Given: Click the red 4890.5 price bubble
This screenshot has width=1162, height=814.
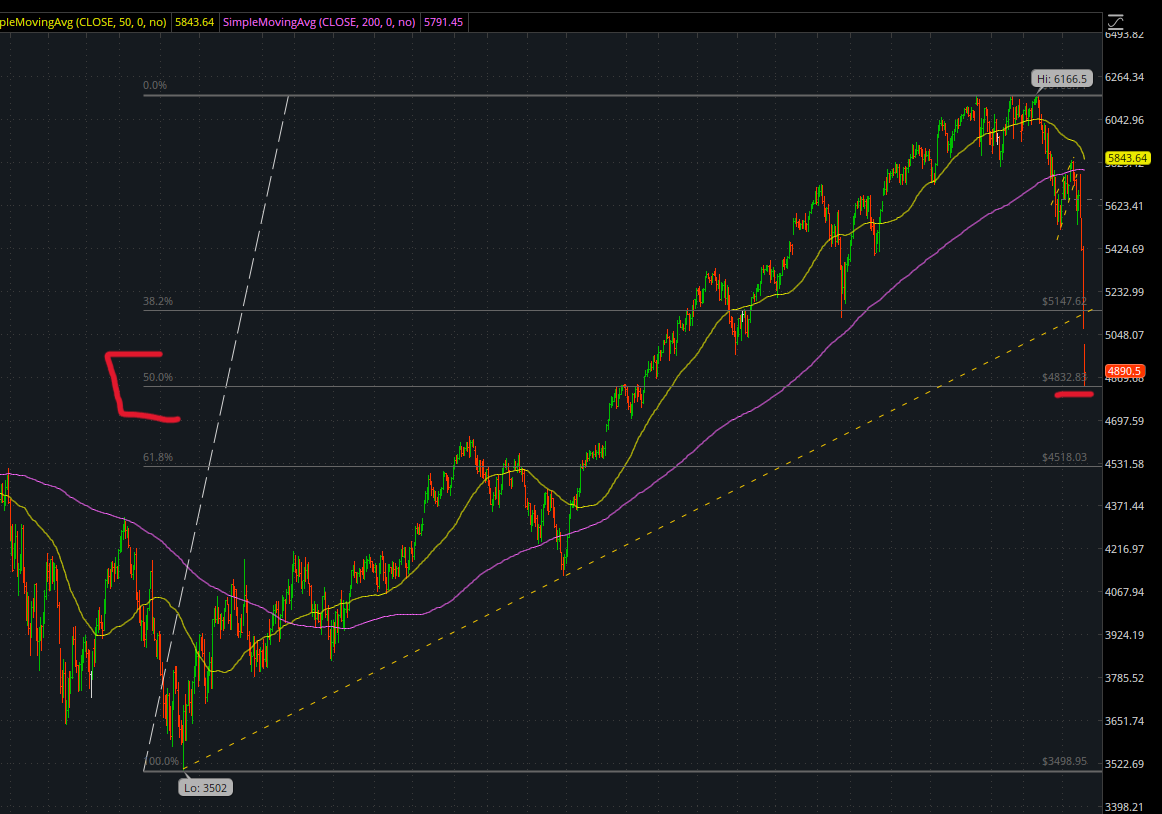Looking at the screenshot, I should click(1127, 370).
